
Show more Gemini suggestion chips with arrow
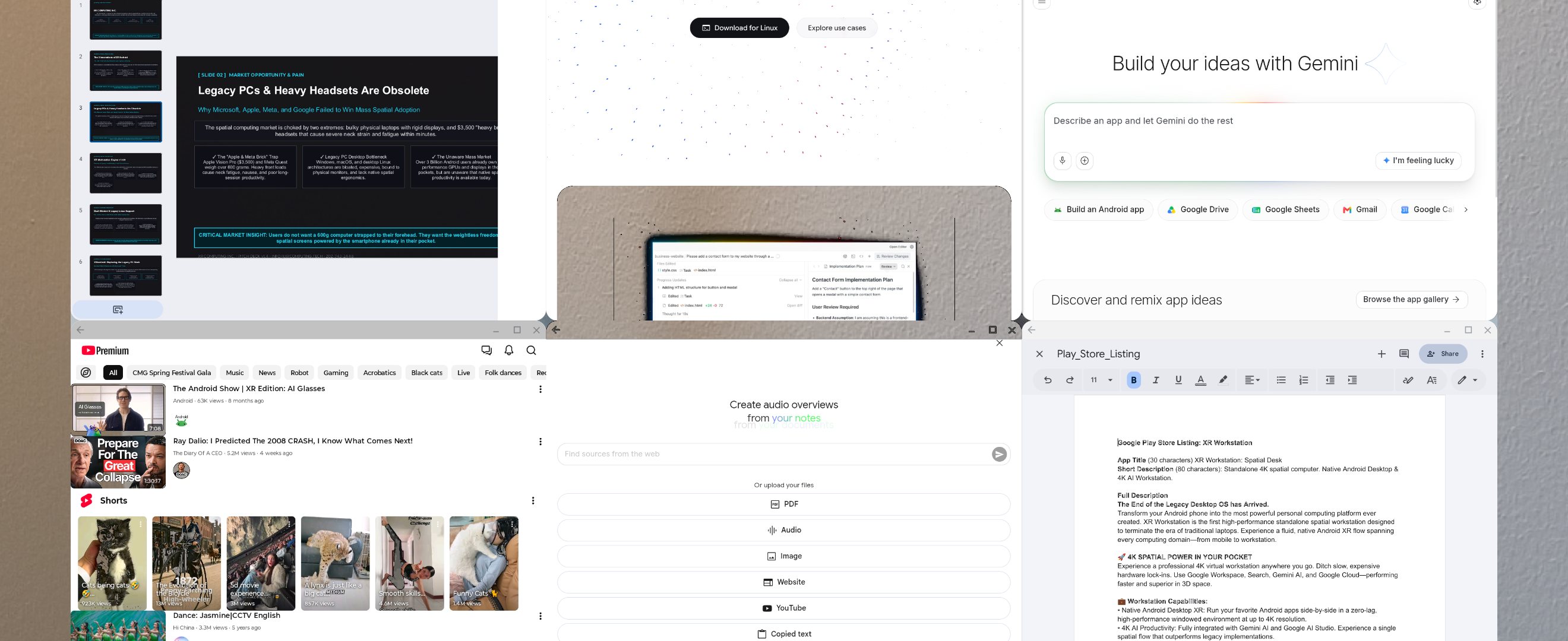tap(1466, 210)
